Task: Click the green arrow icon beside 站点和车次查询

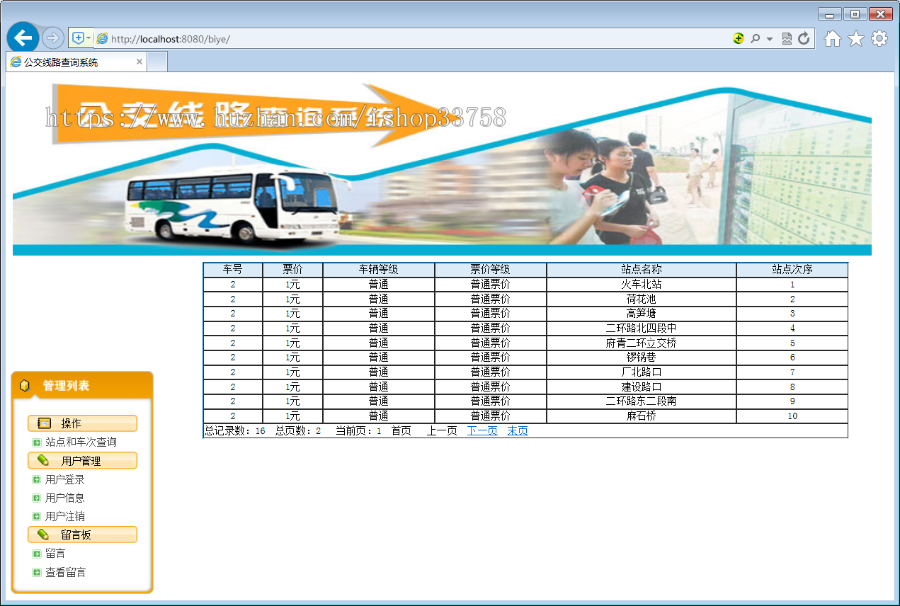Action: [36, 442]
